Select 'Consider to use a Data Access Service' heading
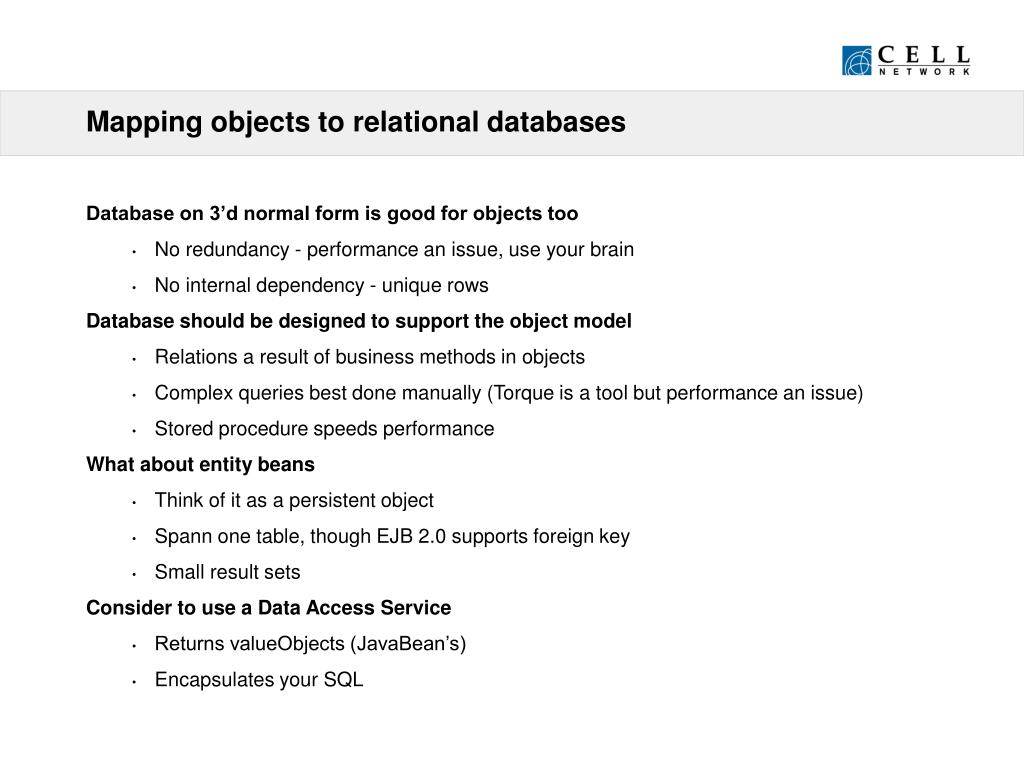Image resolution: width=1024 pixels, height=768 pixels. pyautogui.click(x=268, y=608)
